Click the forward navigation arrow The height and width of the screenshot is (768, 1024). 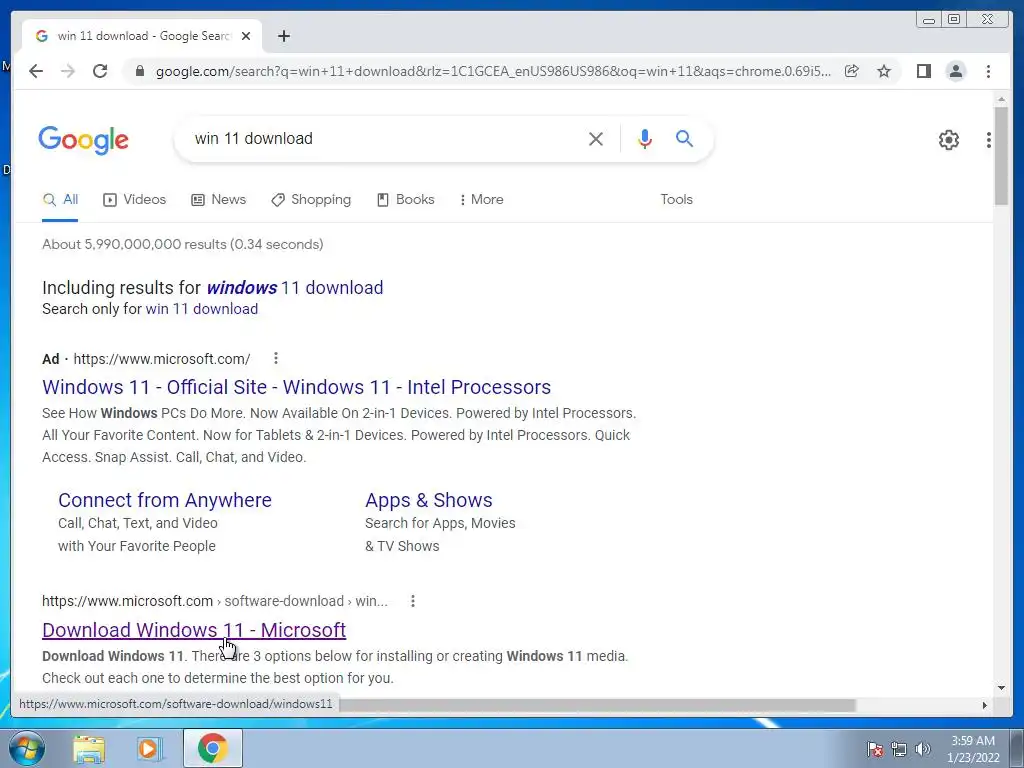coord(68,71)
